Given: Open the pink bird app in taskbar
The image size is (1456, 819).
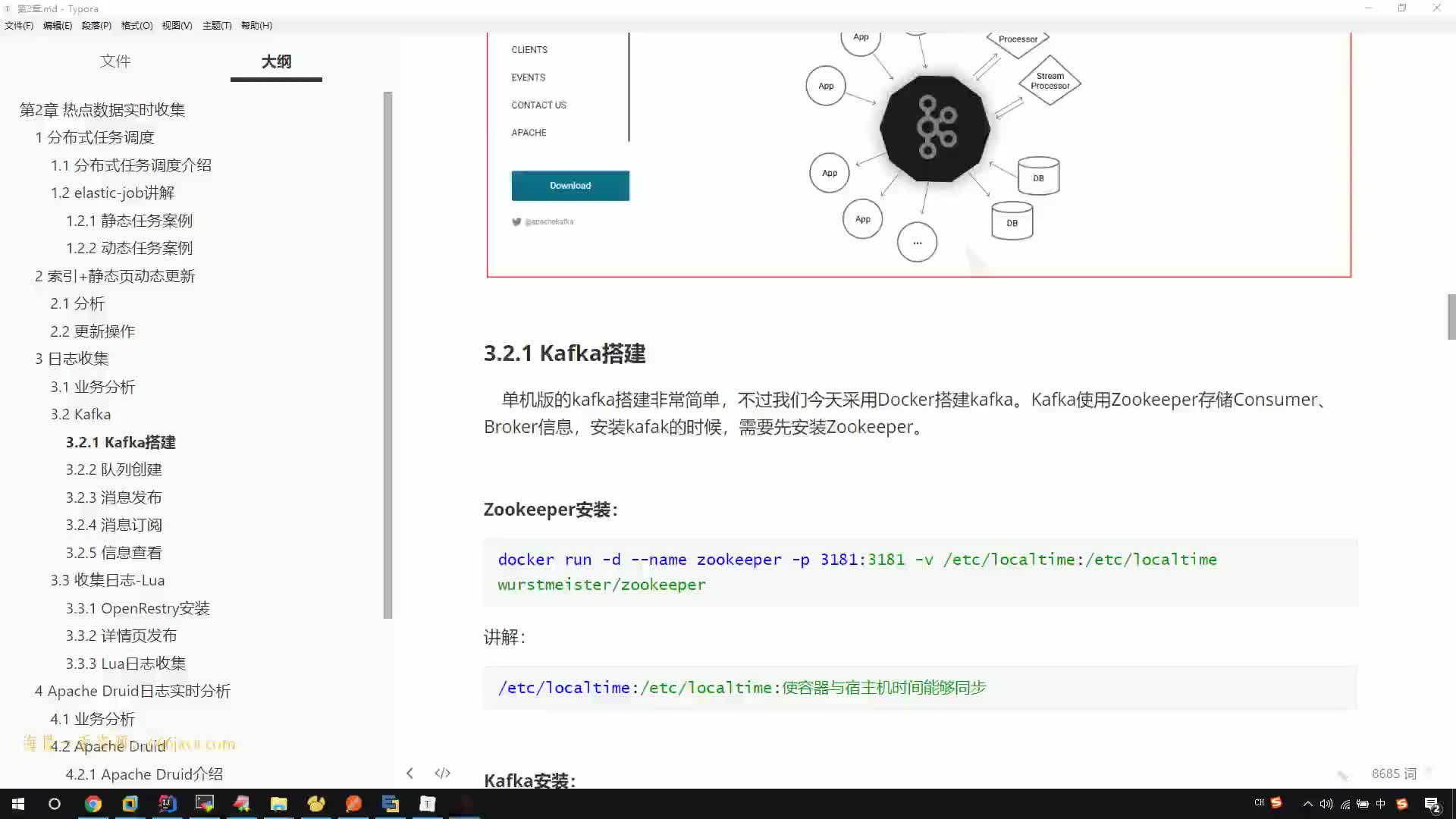Looking at the screenshot, I should click(241, 804).
